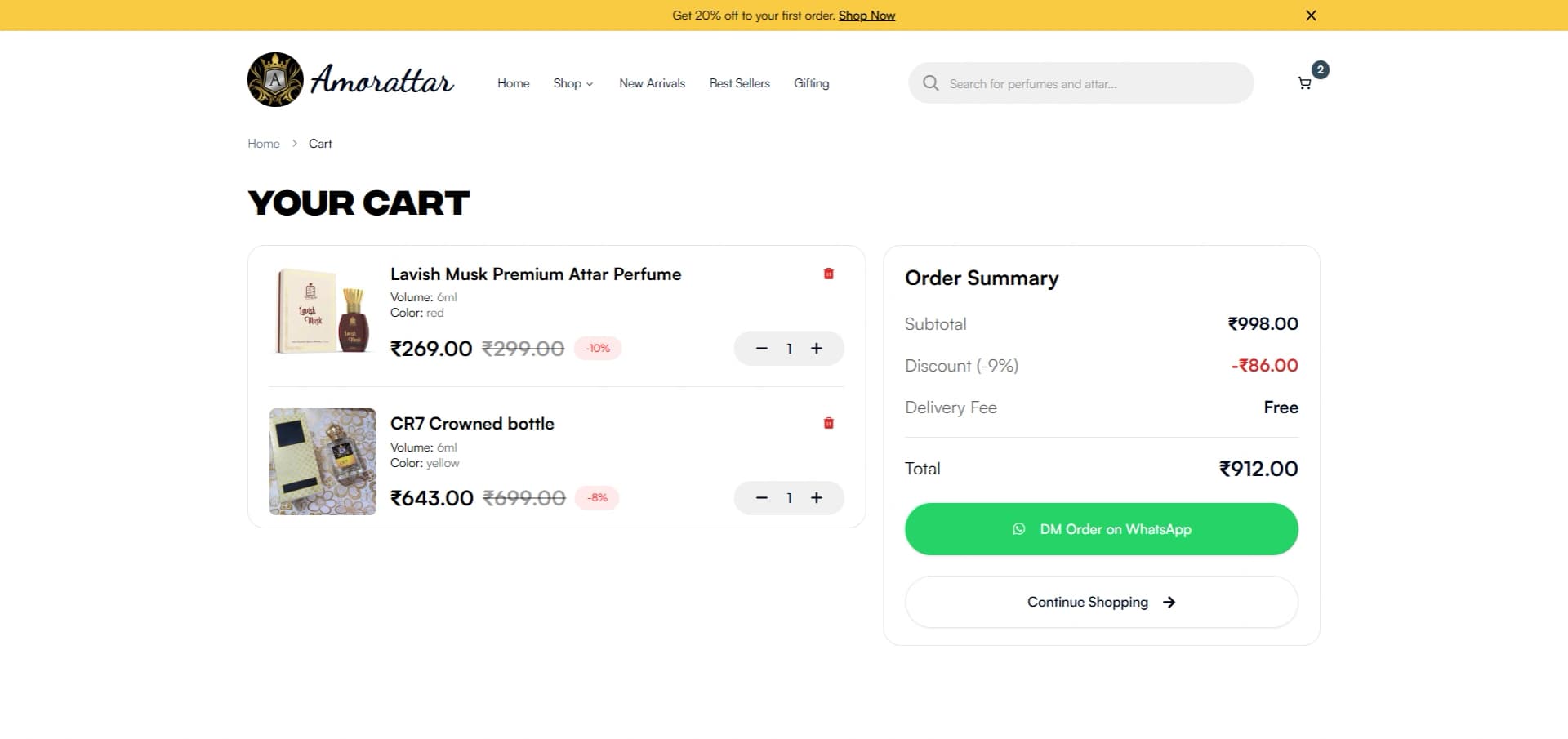This screenshot has width=1568, height=739.
Task: Click the Order Summary heading
Action: click(982, 278)
